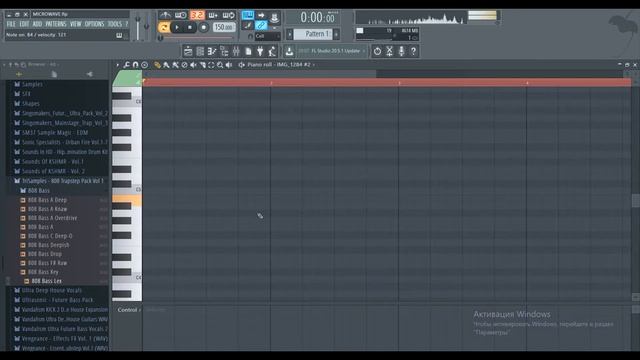The image size is (640, 360).
Task: Open the plugin picker plug icon
Action: pyautogui.click(x=260, y=51)
